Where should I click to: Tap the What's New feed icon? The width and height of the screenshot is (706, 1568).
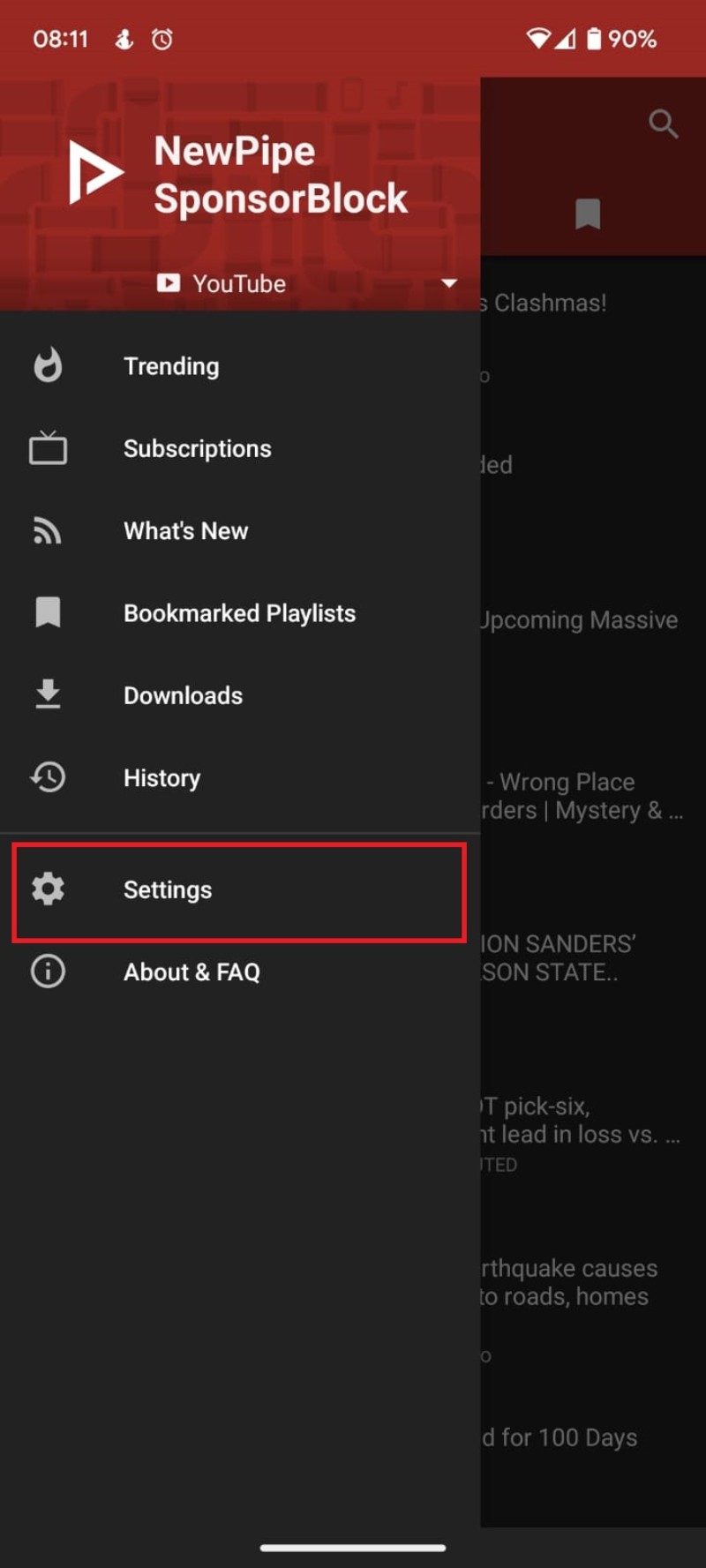[x=48, y=530]
